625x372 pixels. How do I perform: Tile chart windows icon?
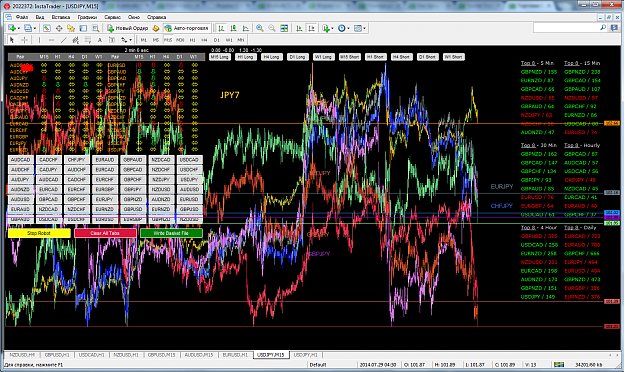(284, 28)
